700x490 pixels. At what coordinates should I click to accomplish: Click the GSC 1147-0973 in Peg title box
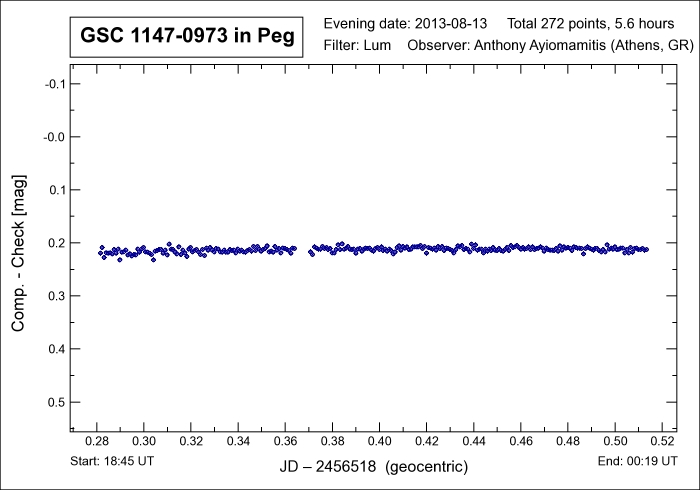182,38
